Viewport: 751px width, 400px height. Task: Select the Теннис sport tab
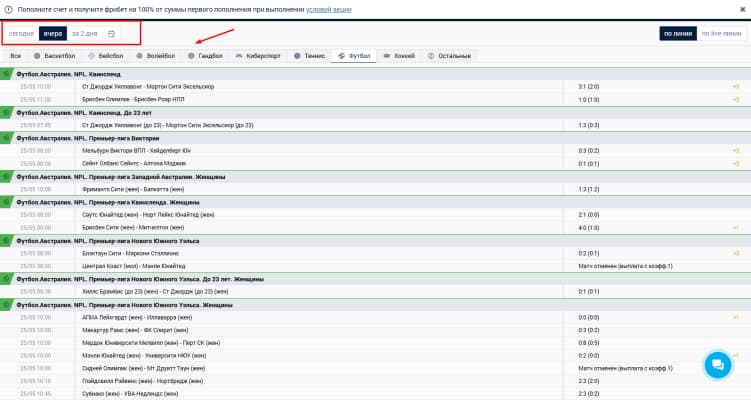click(x=309, y=56)
